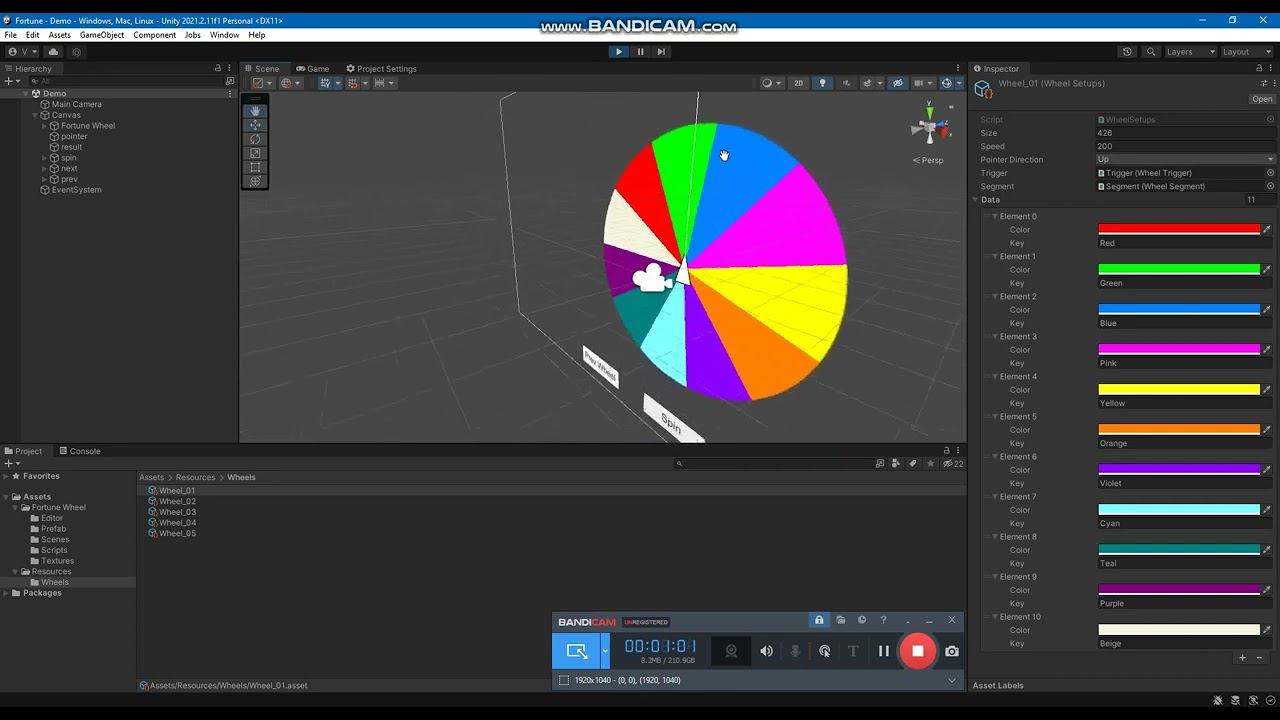The height and width of the screenshot is (720, 1280).
Task: Open the Hierarchy create plus dropdown
Action: (11, 81)
